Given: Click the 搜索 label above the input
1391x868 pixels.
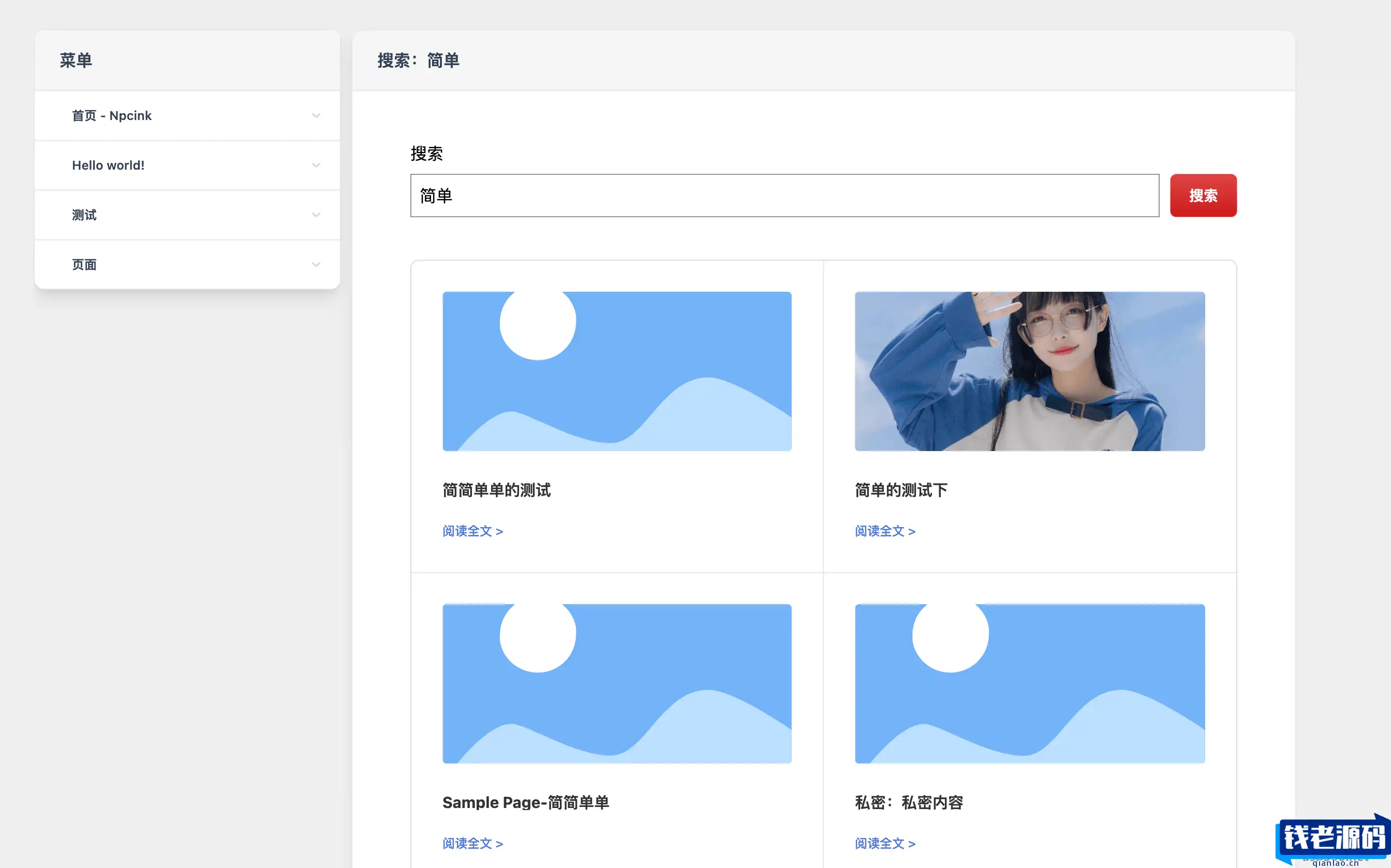Looking at the screenshot, I should pyautogui.click(x=427, y=154).
